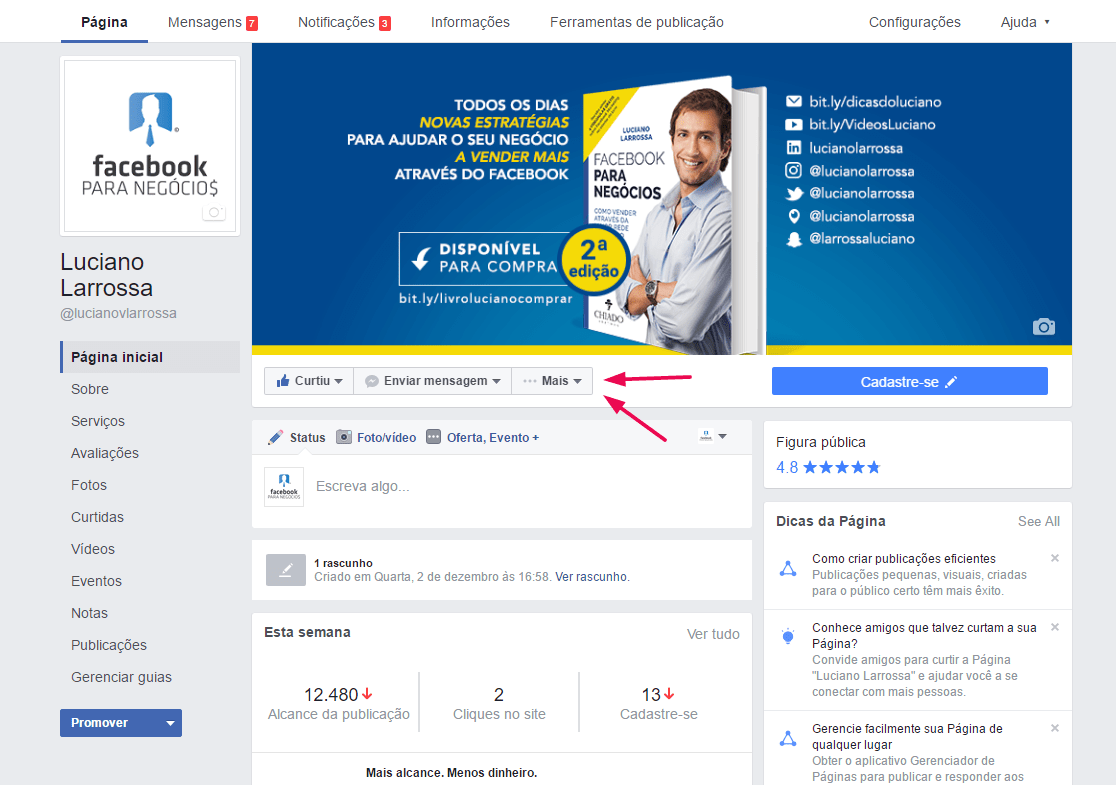The width and height of the screenshot is (1116, 785).
Task: Click the Foto/vídeo camera icon
Action: pos(344,437)
